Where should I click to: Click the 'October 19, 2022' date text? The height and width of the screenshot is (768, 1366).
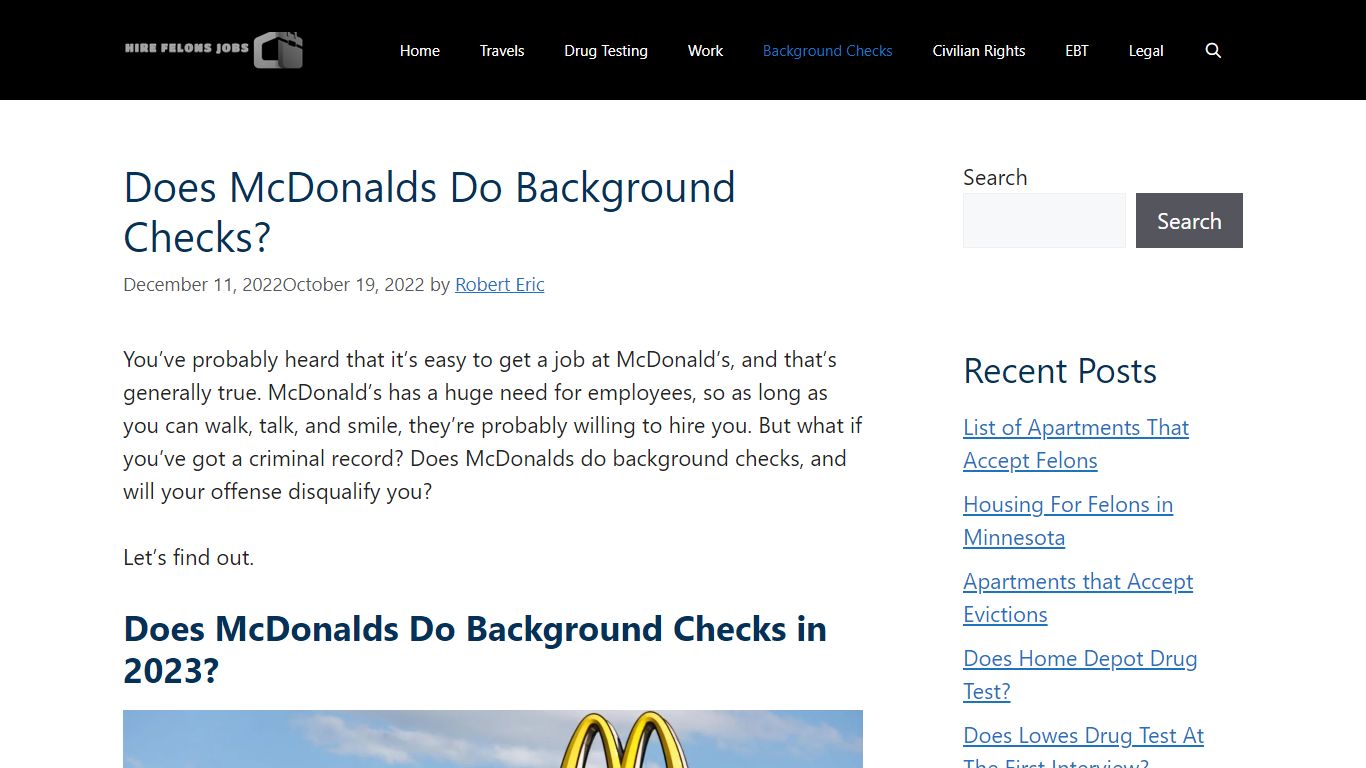pyautogui.click(x=354, y=284)
